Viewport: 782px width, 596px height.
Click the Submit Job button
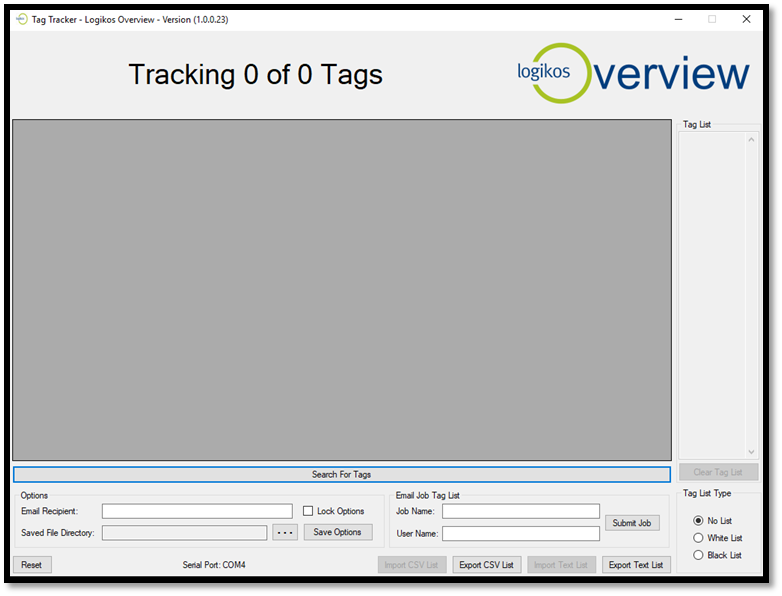click(632, 523)
